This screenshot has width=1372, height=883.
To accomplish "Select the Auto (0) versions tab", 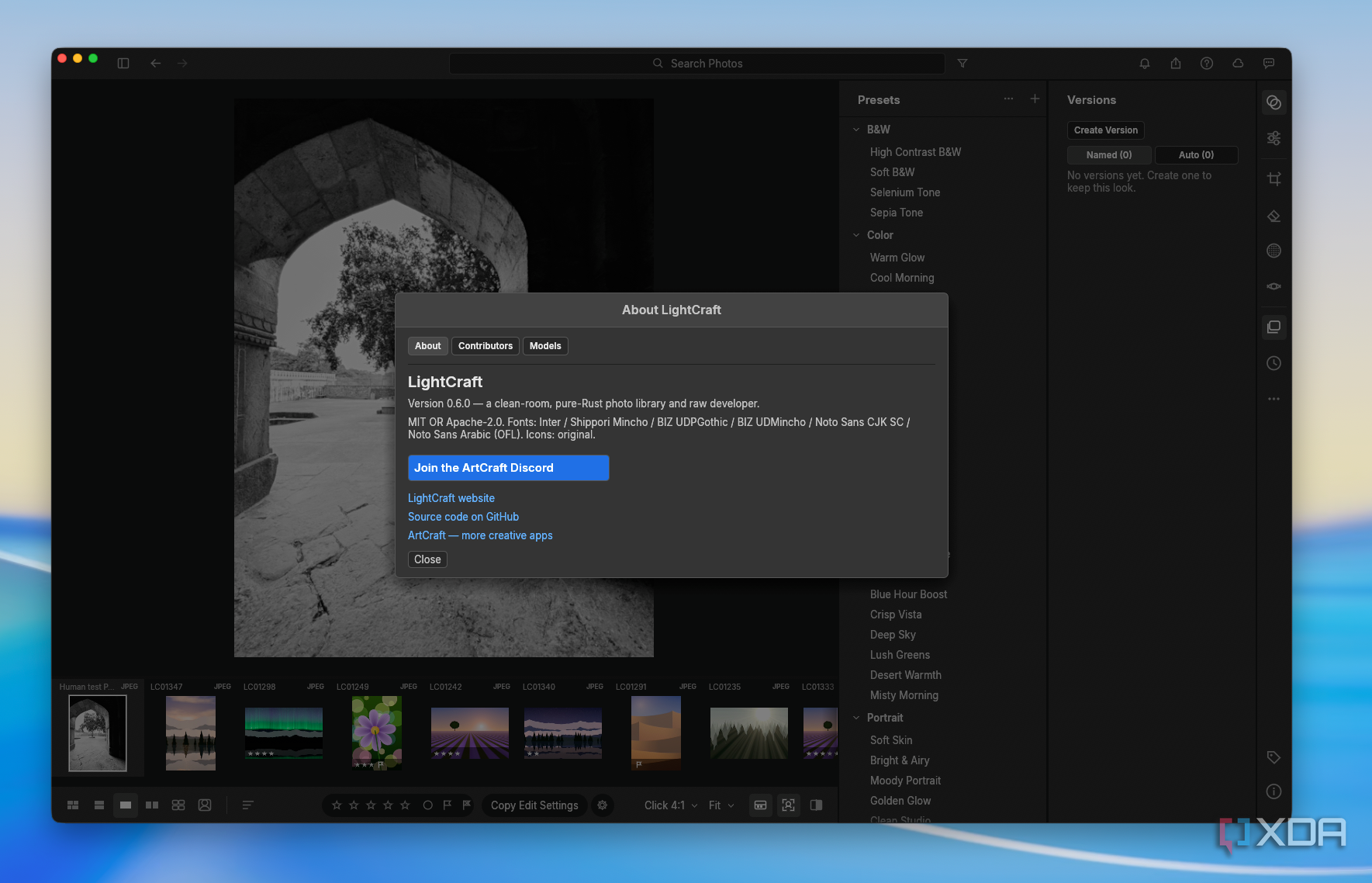I will (x=1196, y=155).
